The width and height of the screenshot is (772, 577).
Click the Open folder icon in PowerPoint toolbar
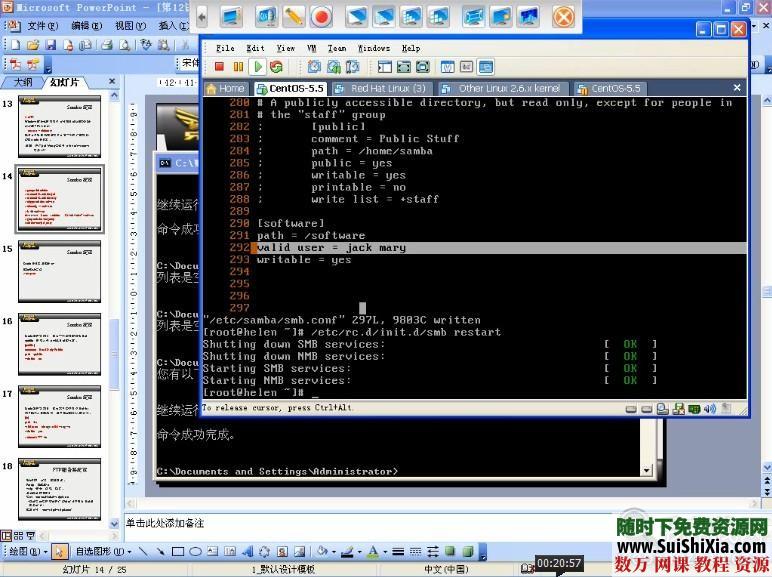pos(32,45)
